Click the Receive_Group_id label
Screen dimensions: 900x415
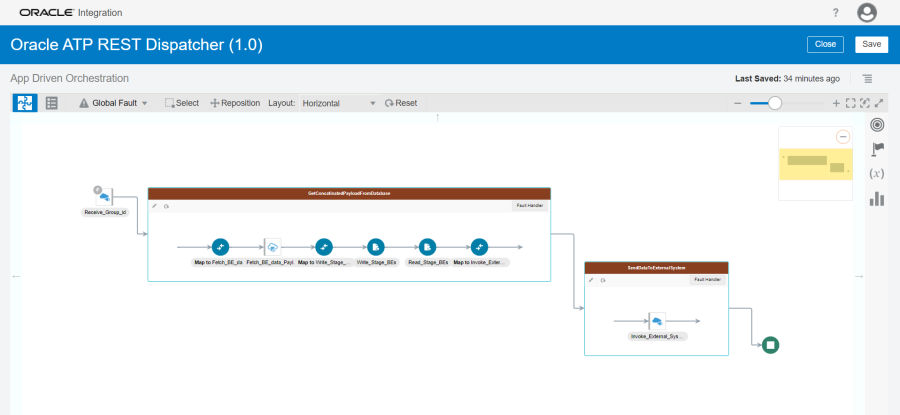click(x=106, y=212)
